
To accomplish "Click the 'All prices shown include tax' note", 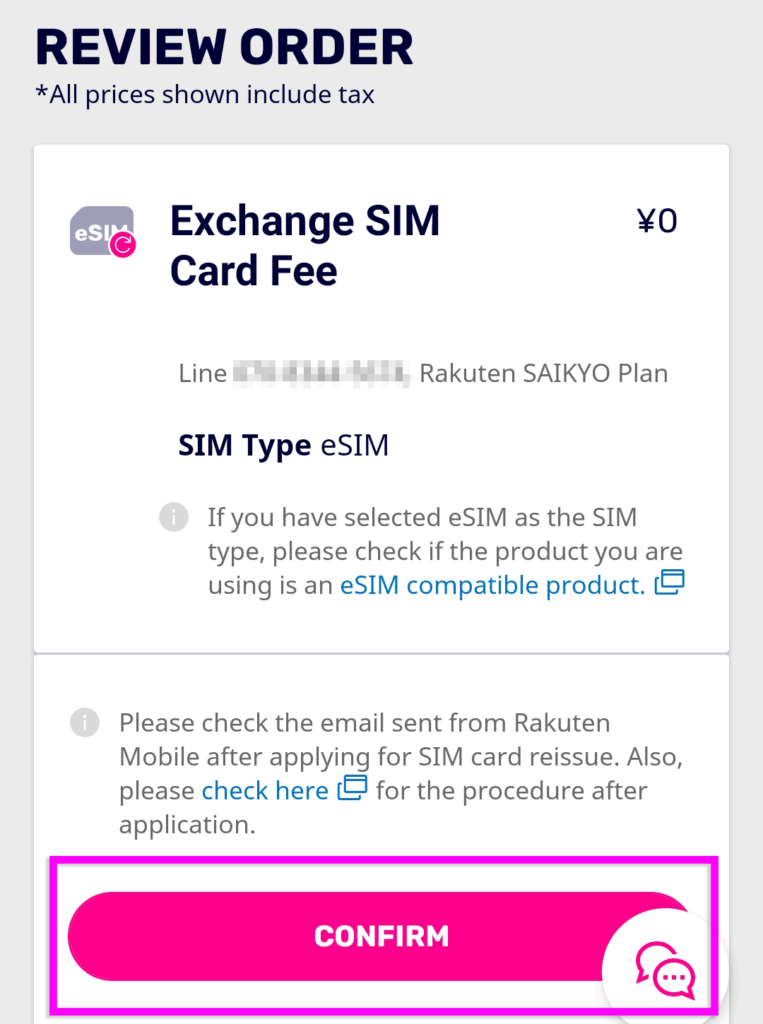I will pos(205,95).
